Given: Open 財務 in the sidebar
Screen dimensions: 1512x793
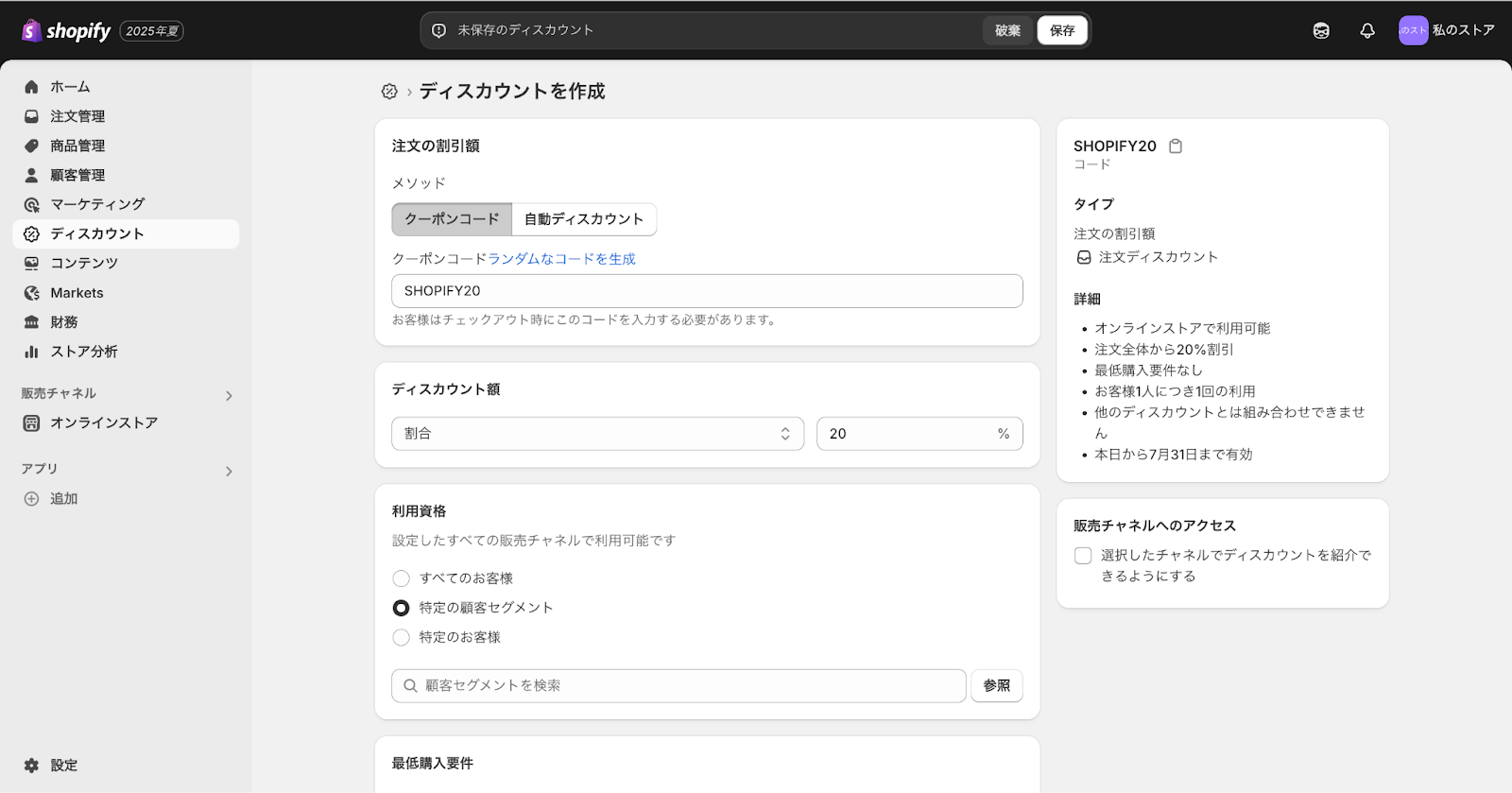Looking at the screenshot, I should click(126, 322).
